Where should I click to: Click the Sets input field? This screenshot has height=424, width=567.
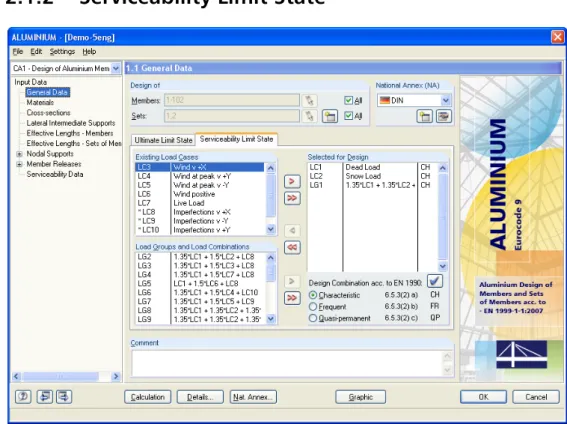(232, 116)
